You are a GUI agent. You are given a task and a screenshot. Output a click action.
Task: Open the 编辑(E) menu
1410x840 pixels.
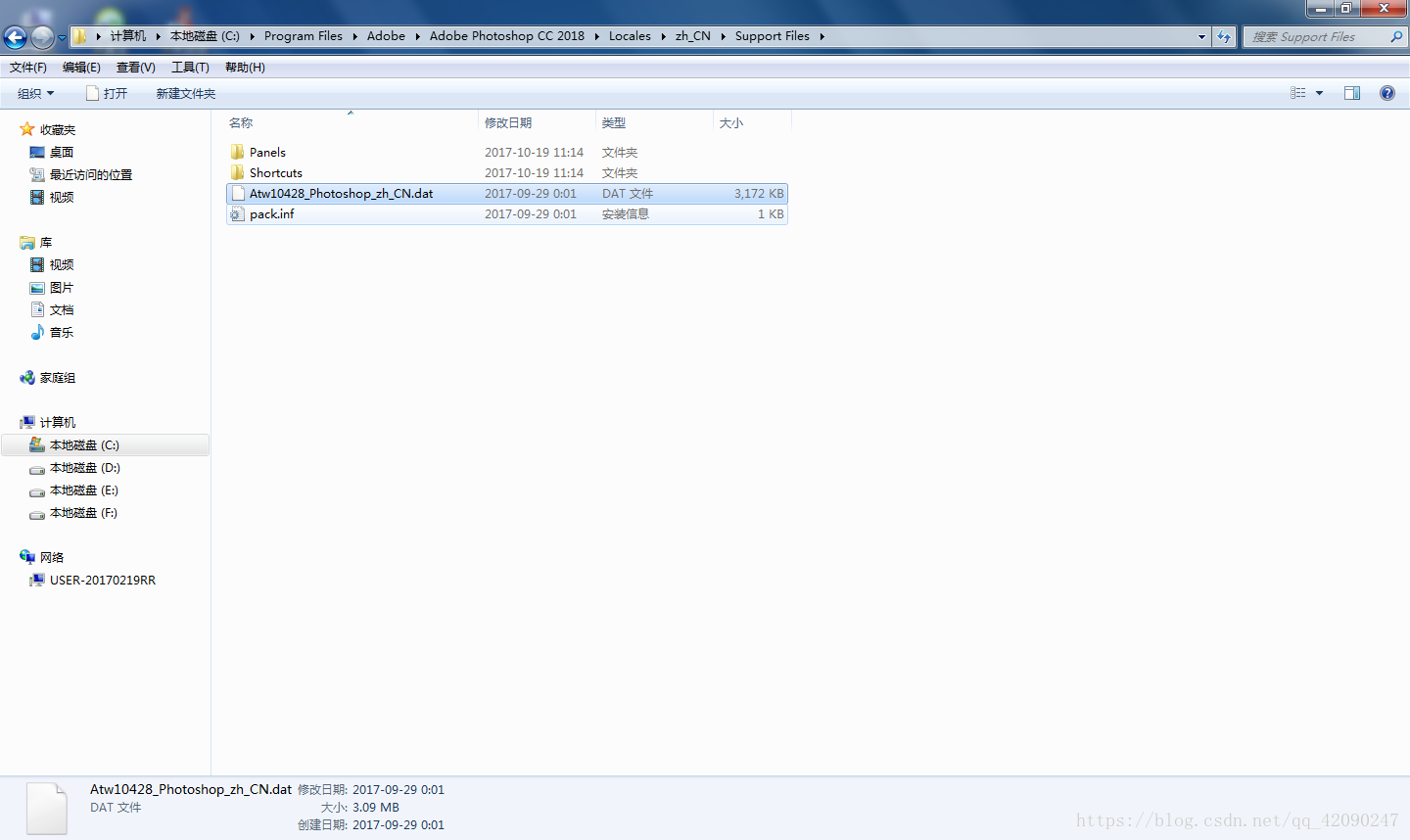click(81, 68)
